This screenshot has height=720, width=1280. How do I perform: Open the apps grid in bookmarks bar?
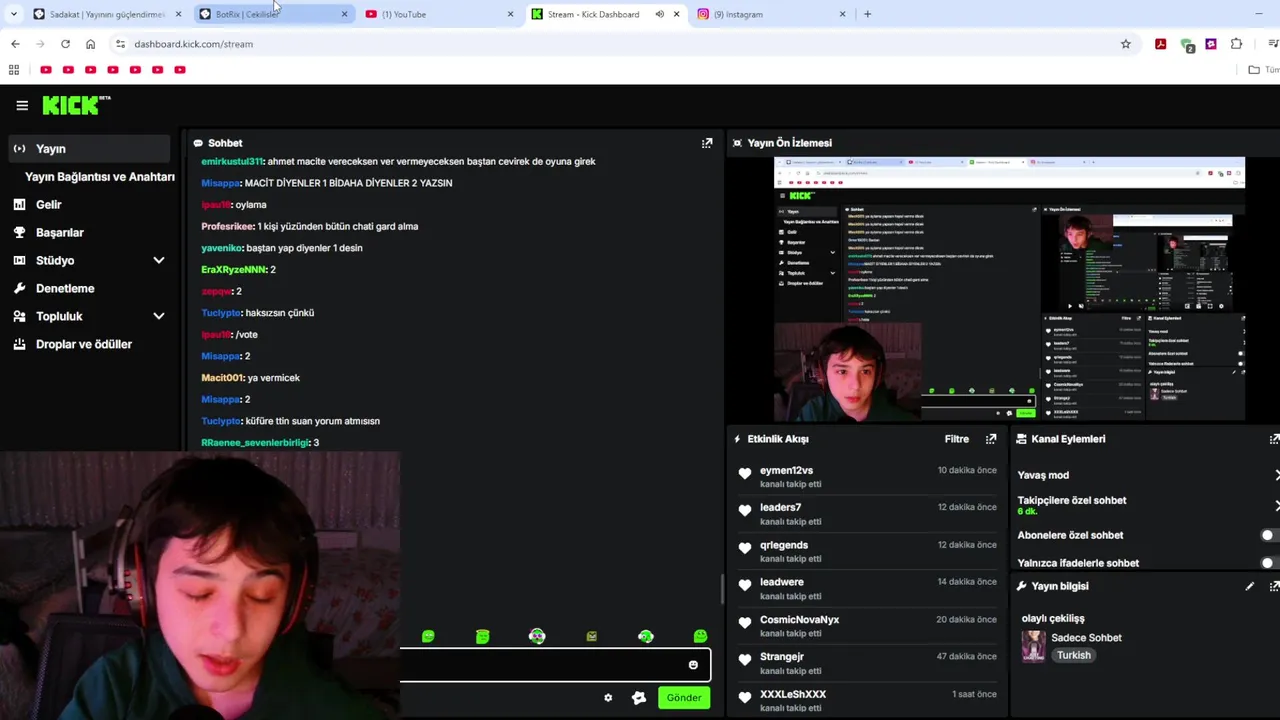[x=14, y=70]
